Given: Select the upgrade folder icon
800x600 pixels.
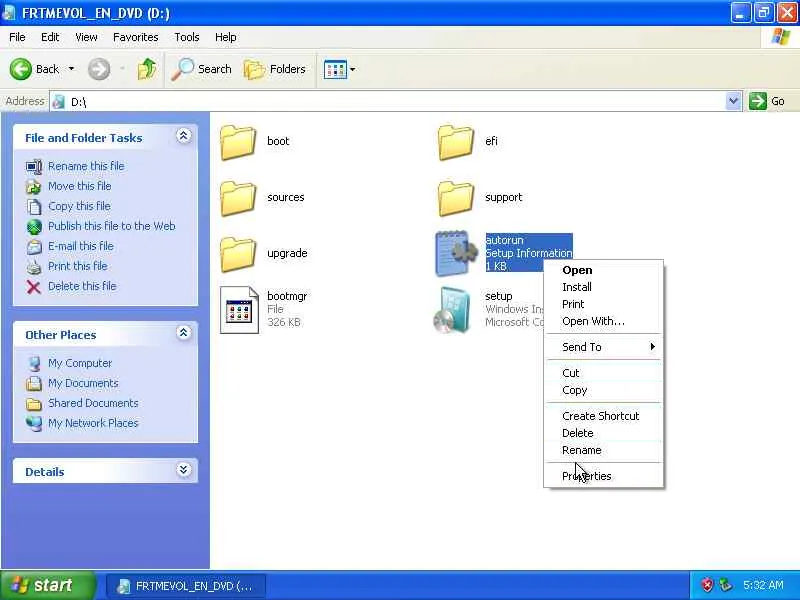Looking at the screenshot, I should pos(238,254).
